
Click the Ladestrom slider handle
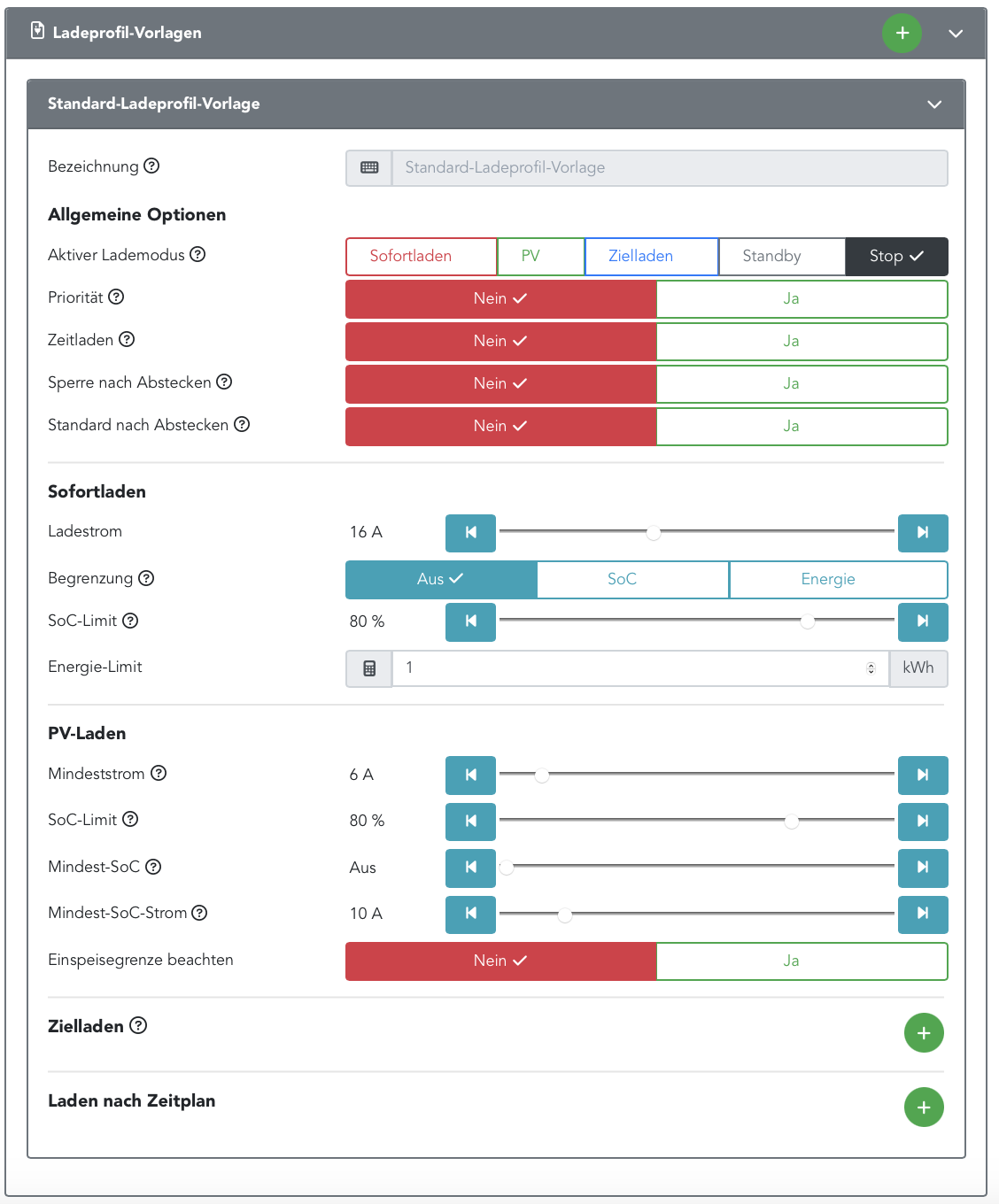pos(654,532)
